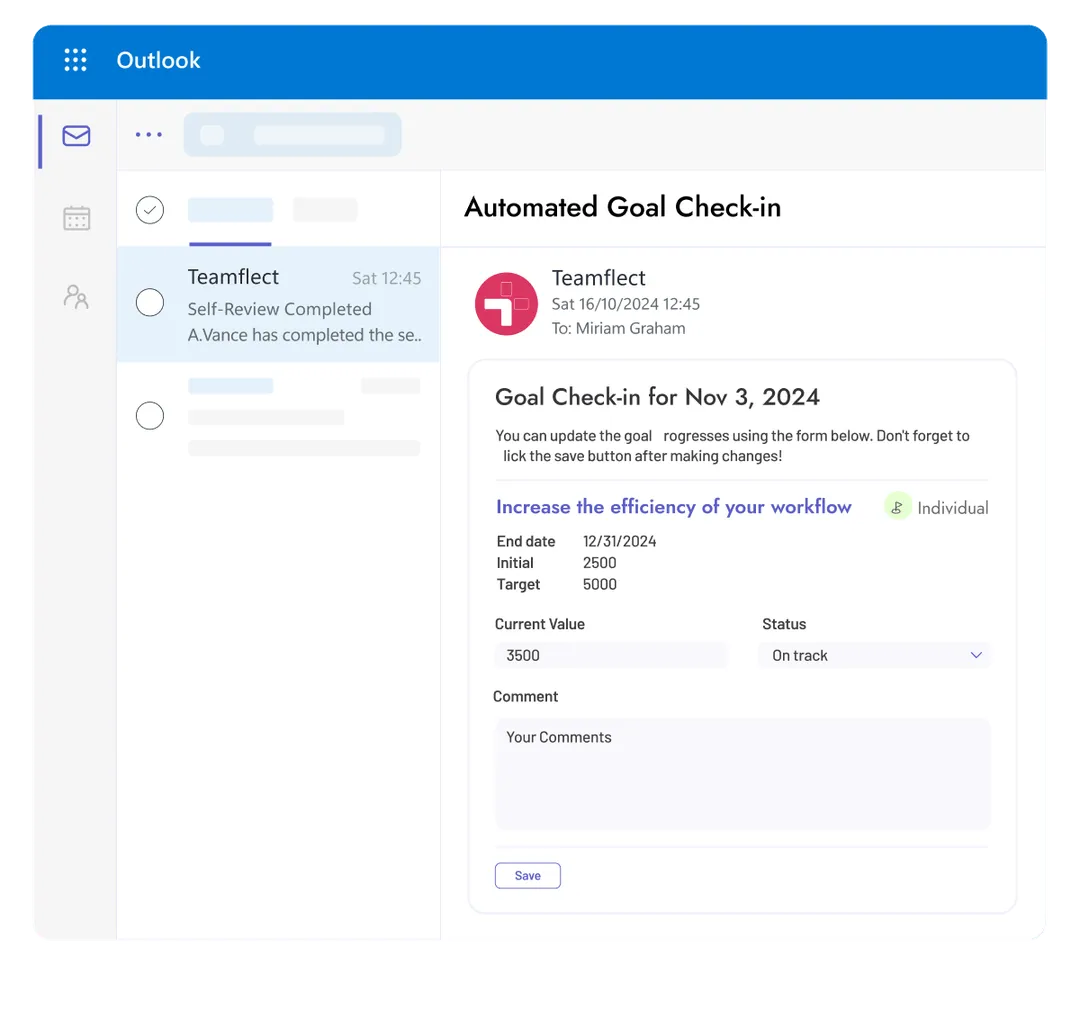The width and height of the screenshot is (1080, 1012).
Task: Click the Status dropdown chevron arrow
Action: click(976, 655)
